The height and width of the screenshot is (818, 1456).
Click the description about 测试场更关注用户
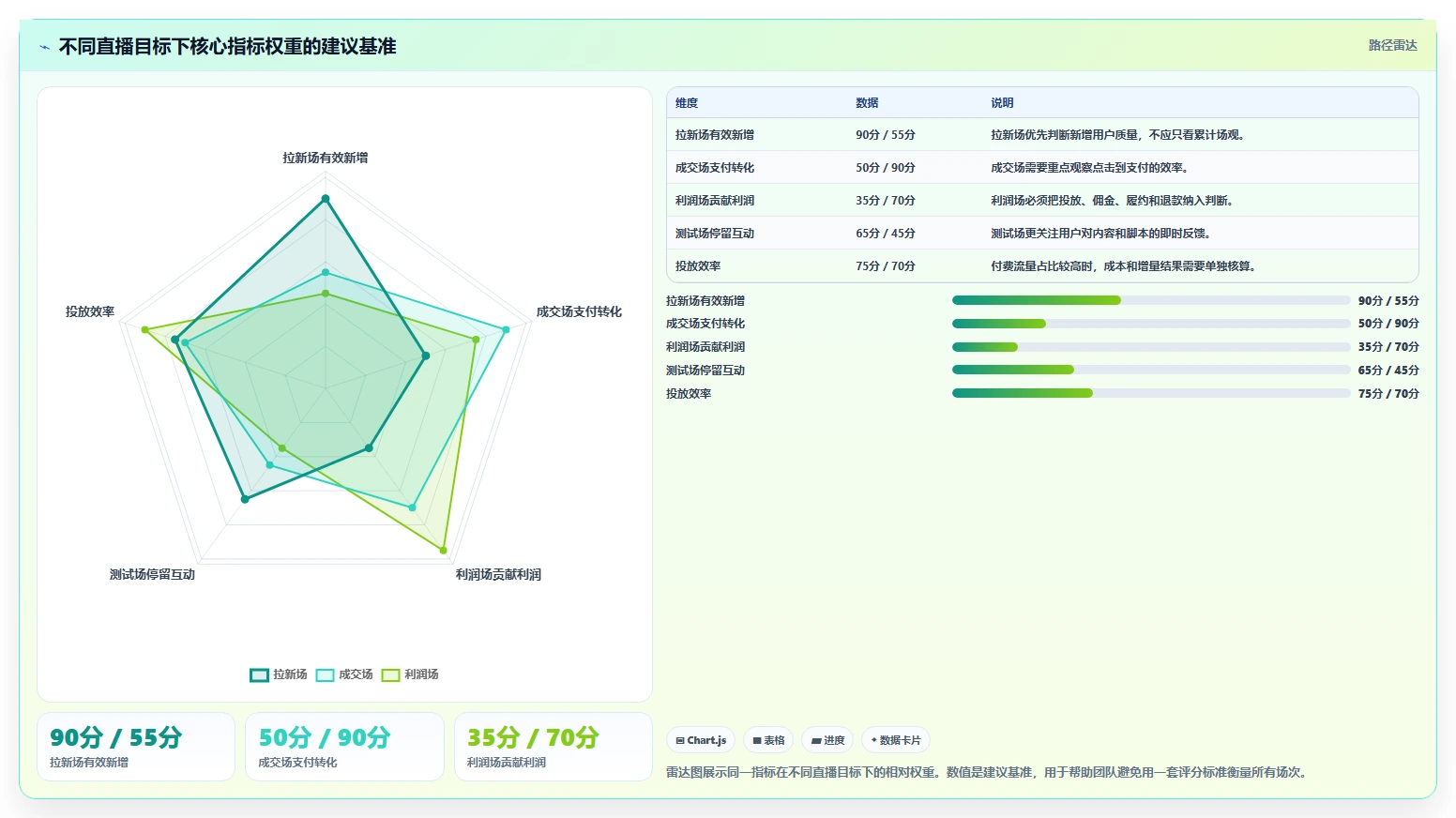click(x=1101, y=234)
